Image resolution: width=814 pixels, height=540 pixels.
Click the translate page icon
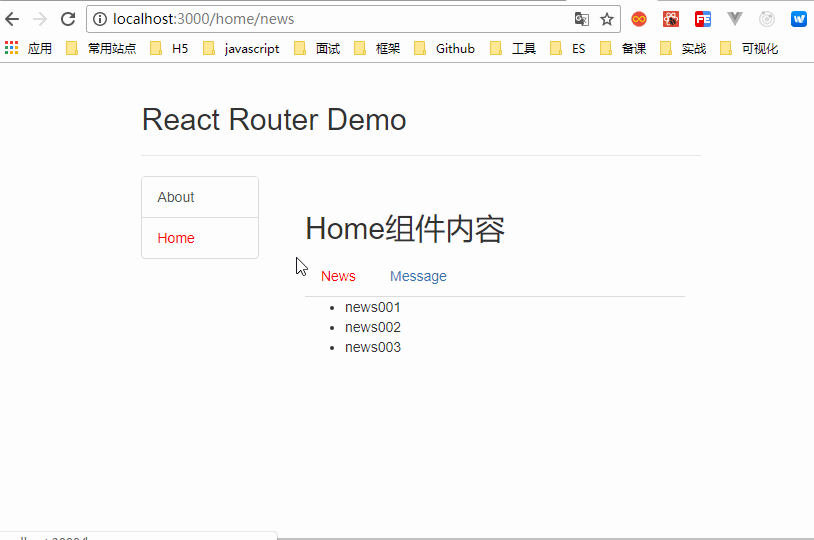pyautogui.click(x=582, y=19)
